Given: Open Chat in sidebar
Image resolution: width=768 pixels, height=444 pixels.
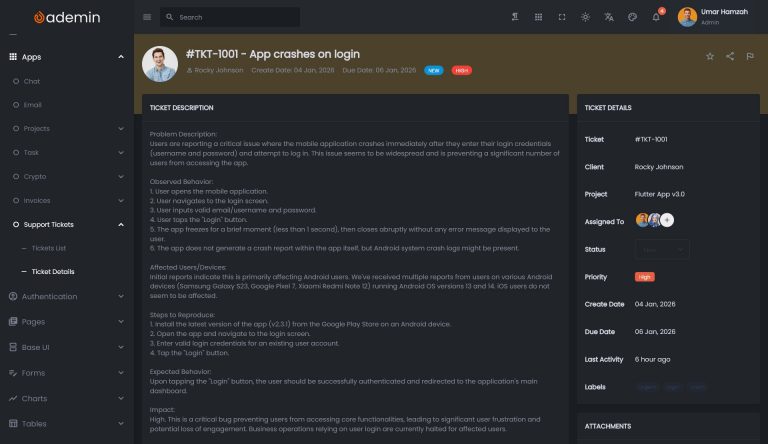Looking at the screenshot, I should coord(32,81).
